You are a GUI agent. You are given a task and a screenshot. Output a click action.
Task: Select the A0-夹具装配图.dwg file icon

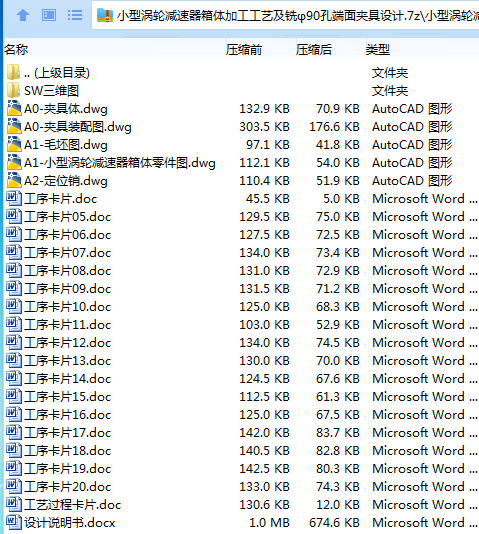tap(14, 126)
